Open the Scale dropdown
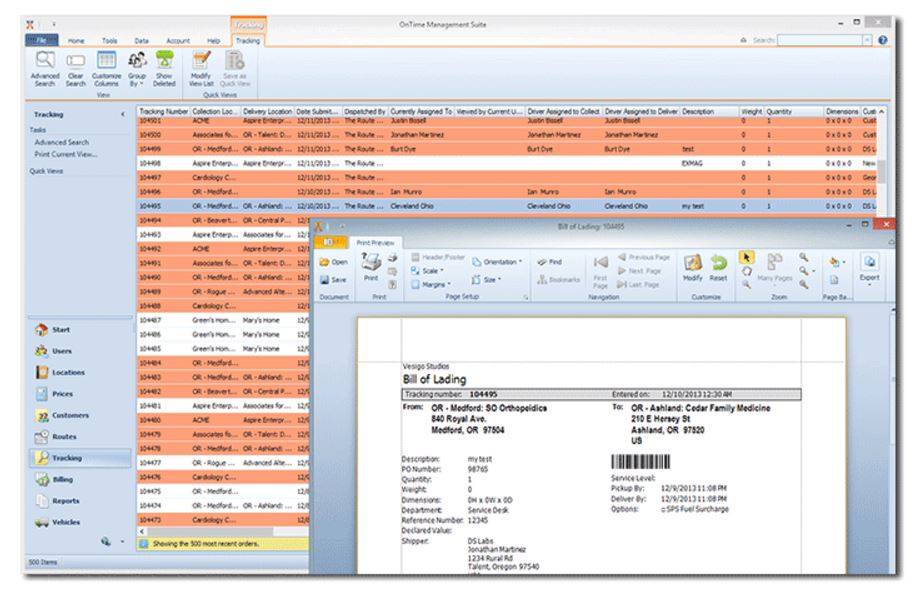Viewport: 920px width, 603px height. pos(428,271)
